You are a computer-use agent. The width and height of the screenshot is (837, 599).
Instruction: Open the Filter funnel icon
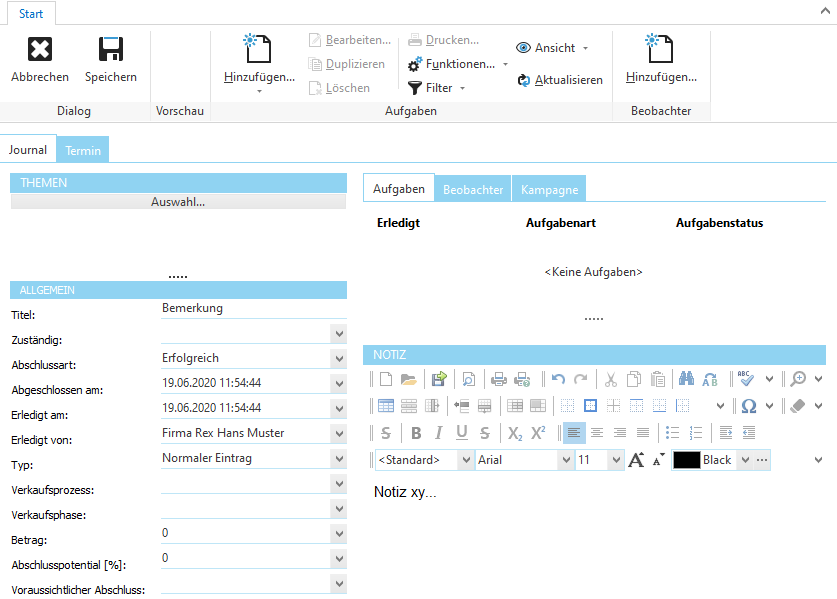click(x=414, y=86)
